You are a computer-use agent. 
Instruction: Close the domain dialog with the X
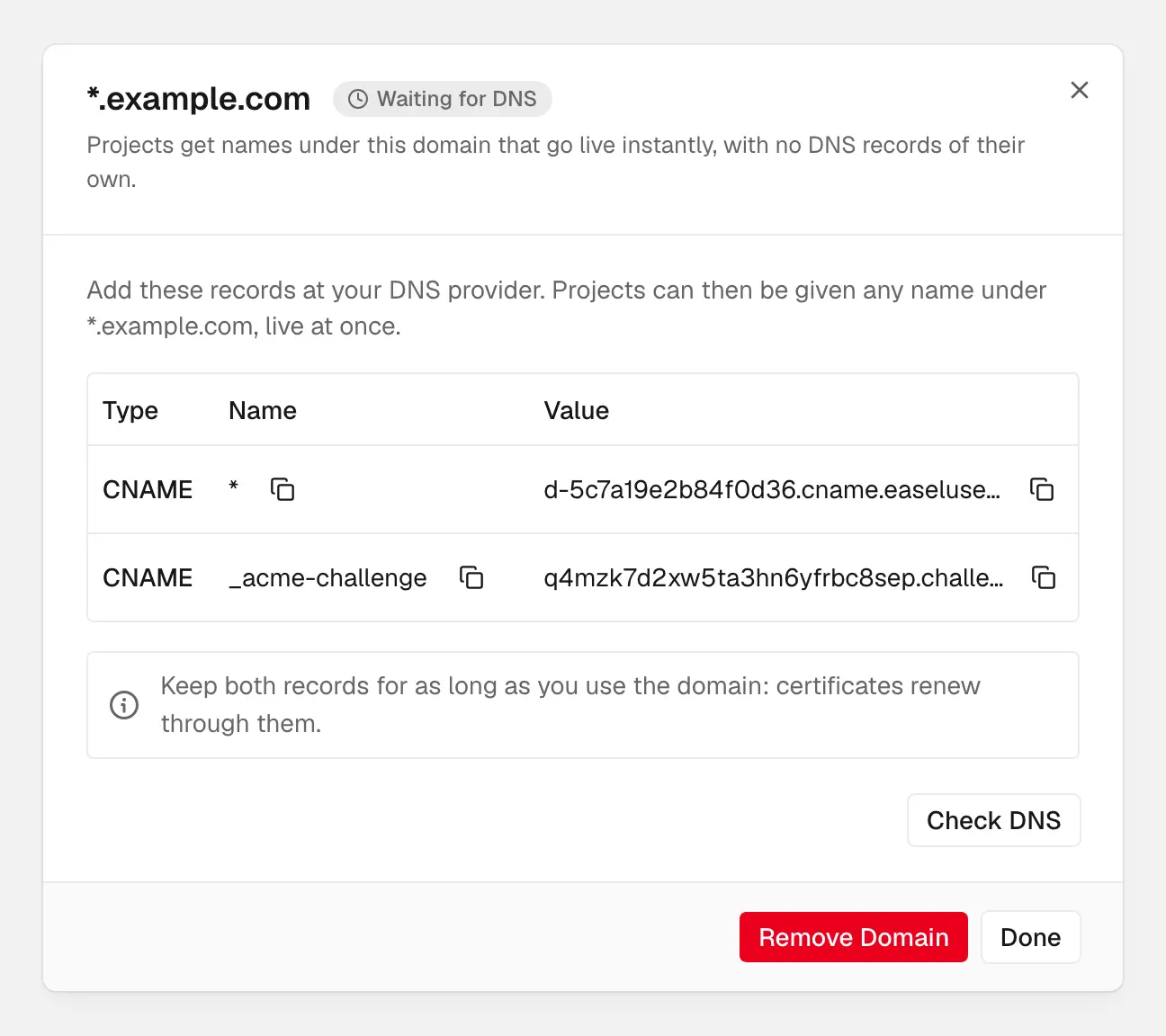coord(1080,90)
